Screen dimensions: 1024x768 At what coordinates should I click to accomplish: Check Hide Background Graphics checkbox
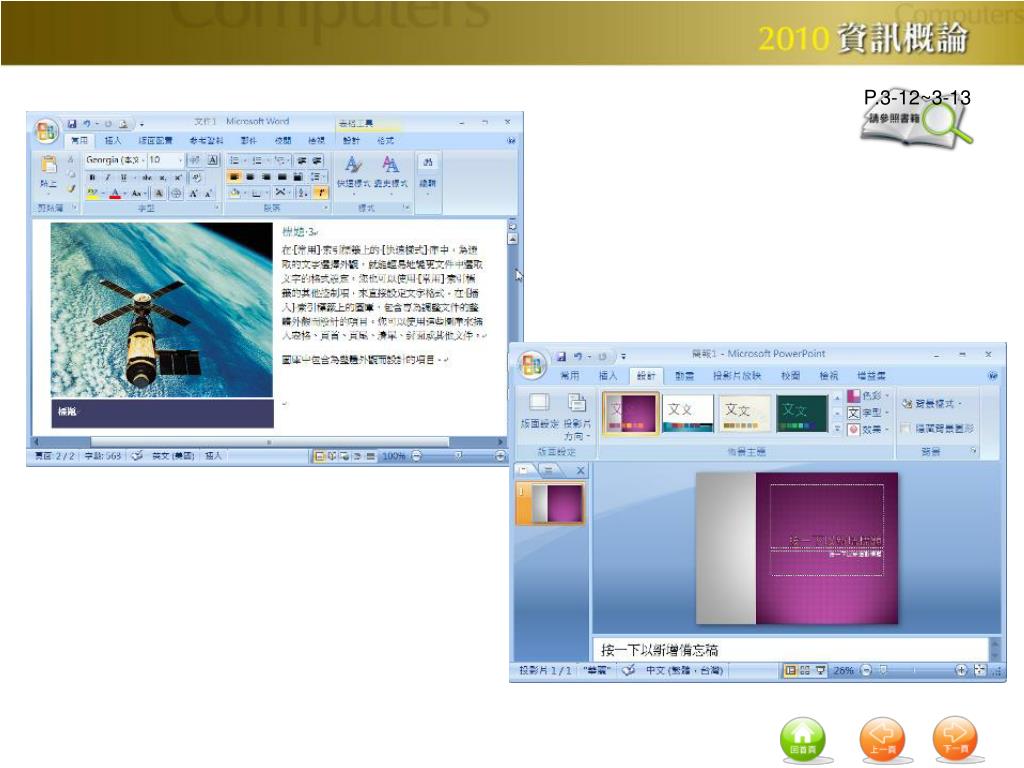coord(905,428)
